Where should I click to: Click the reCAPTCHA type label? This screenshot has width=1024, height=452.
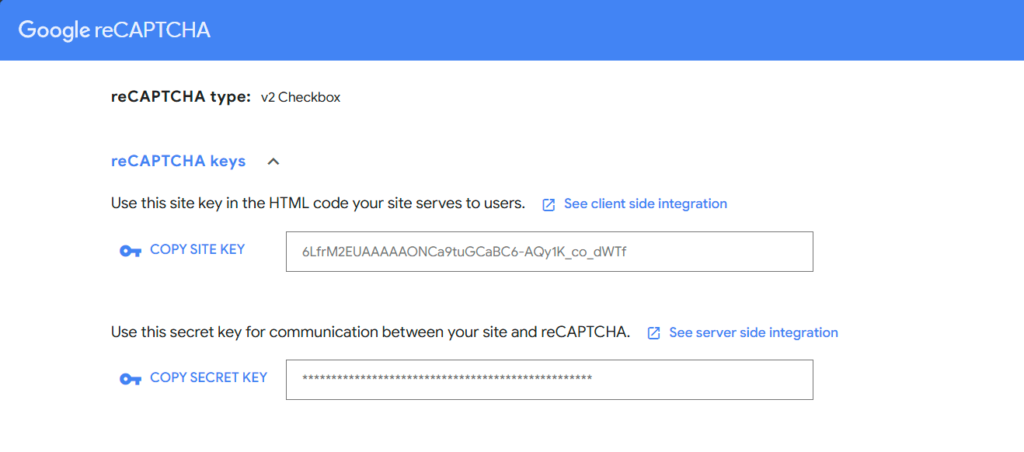click(181, 98)
